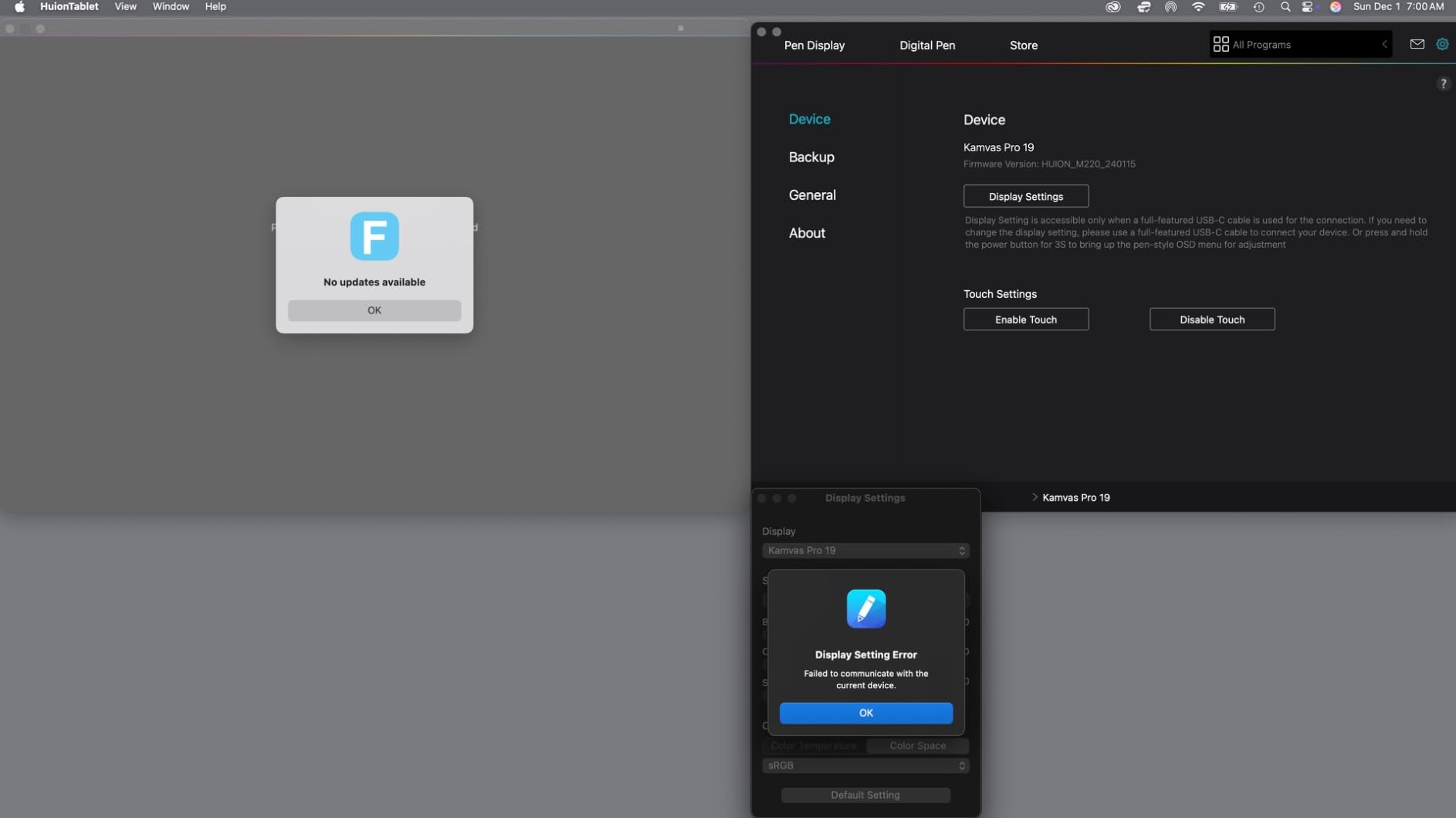Open the sRGB color space dropdown

tap(865, 766)
